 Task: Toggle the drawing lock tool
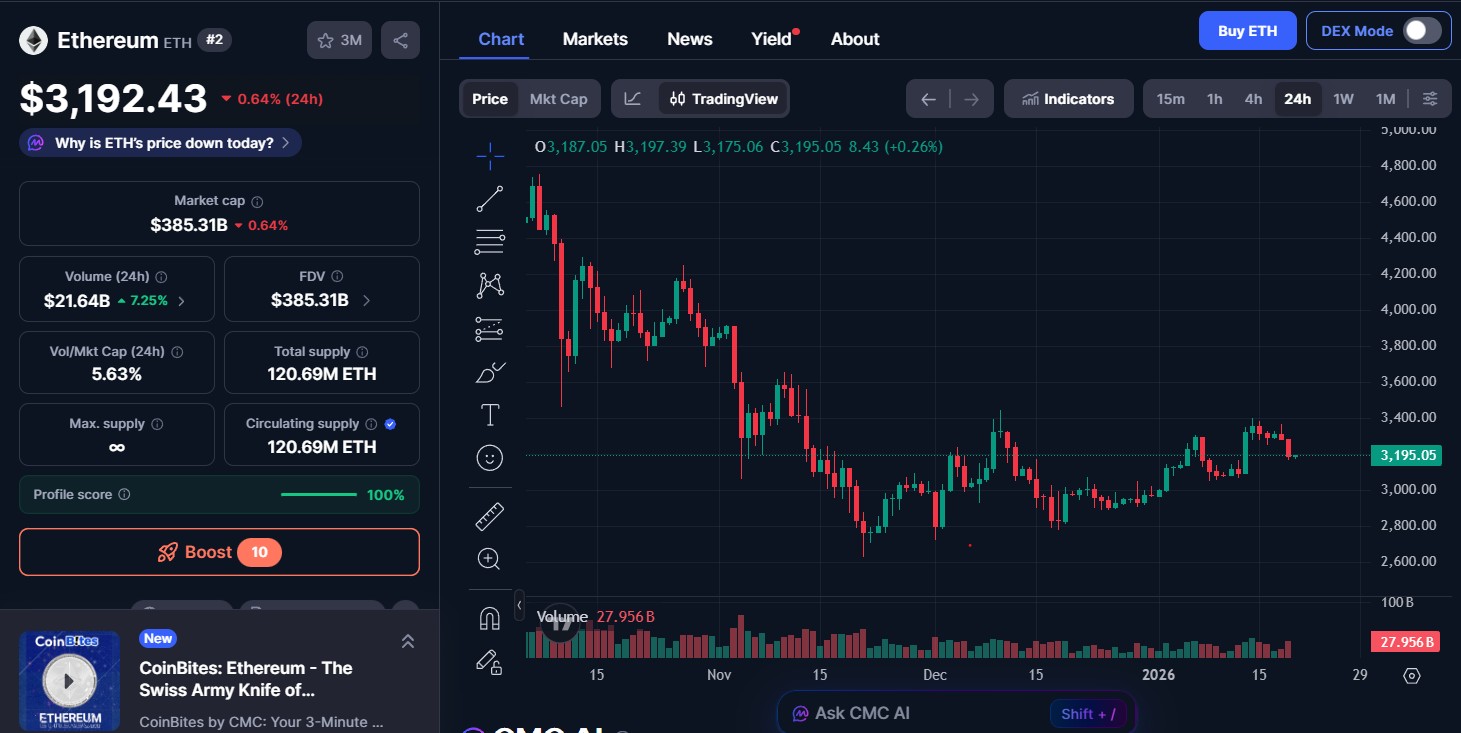coord(489,662)
